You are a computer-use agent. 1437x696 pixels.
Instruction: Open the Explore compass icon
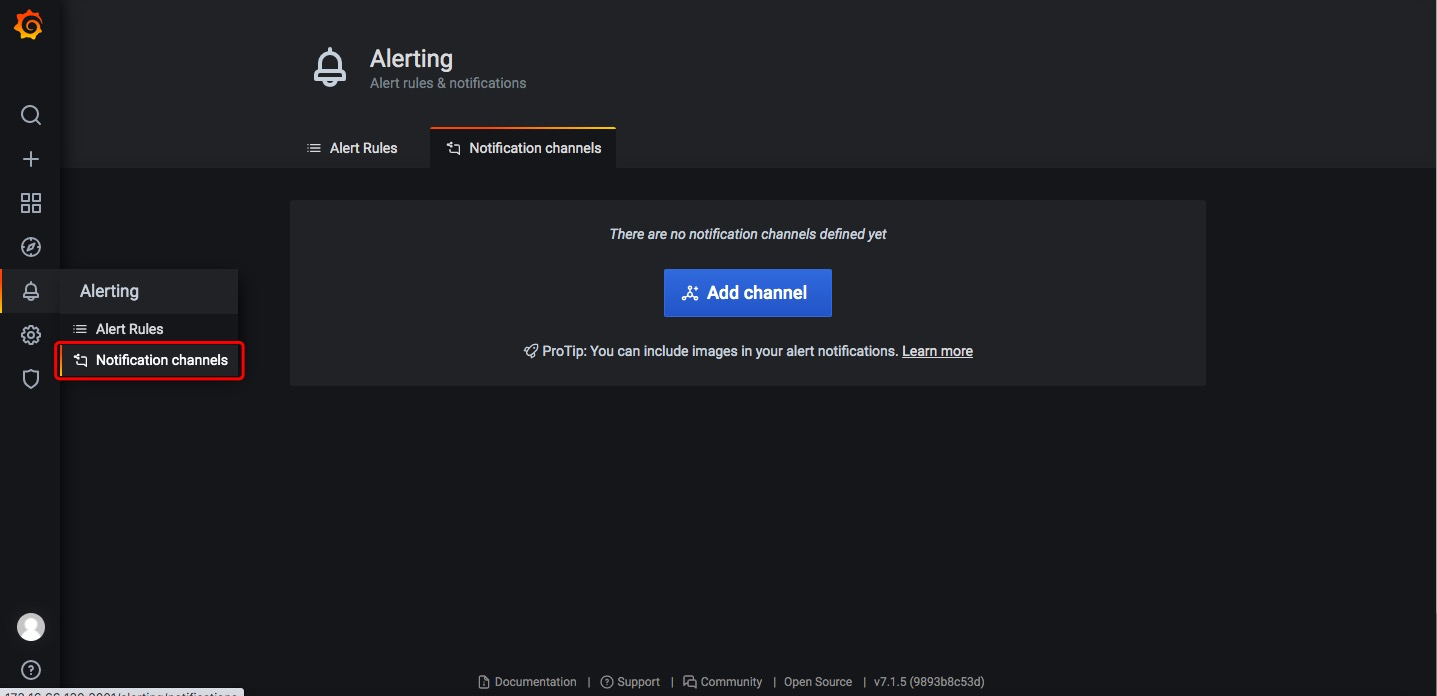(31, 247)
